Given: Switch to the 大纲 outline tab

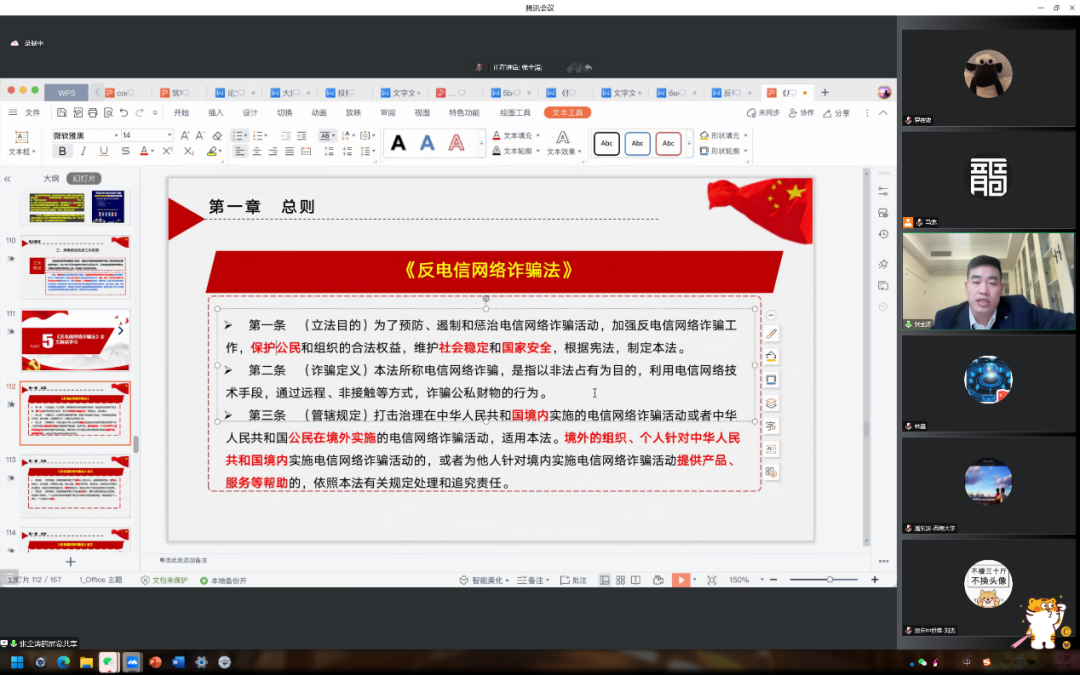Looking at the screenshot, I should (x=51, y=178).
